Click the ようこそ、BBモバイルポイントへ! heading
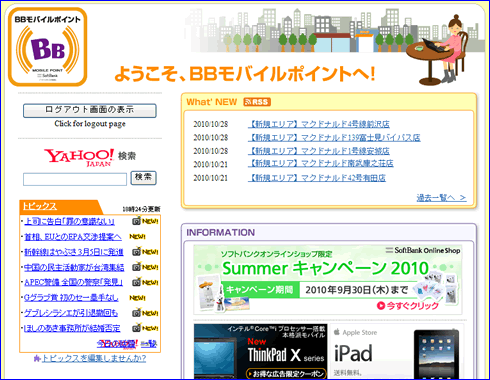This screenshot has width=490, height=380. [245, 74]
